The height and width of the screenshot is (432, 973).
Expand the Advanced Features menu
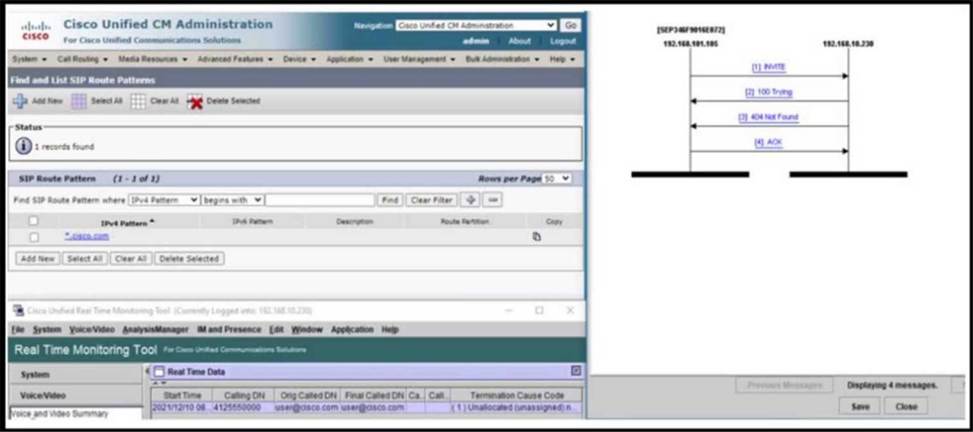235,59
